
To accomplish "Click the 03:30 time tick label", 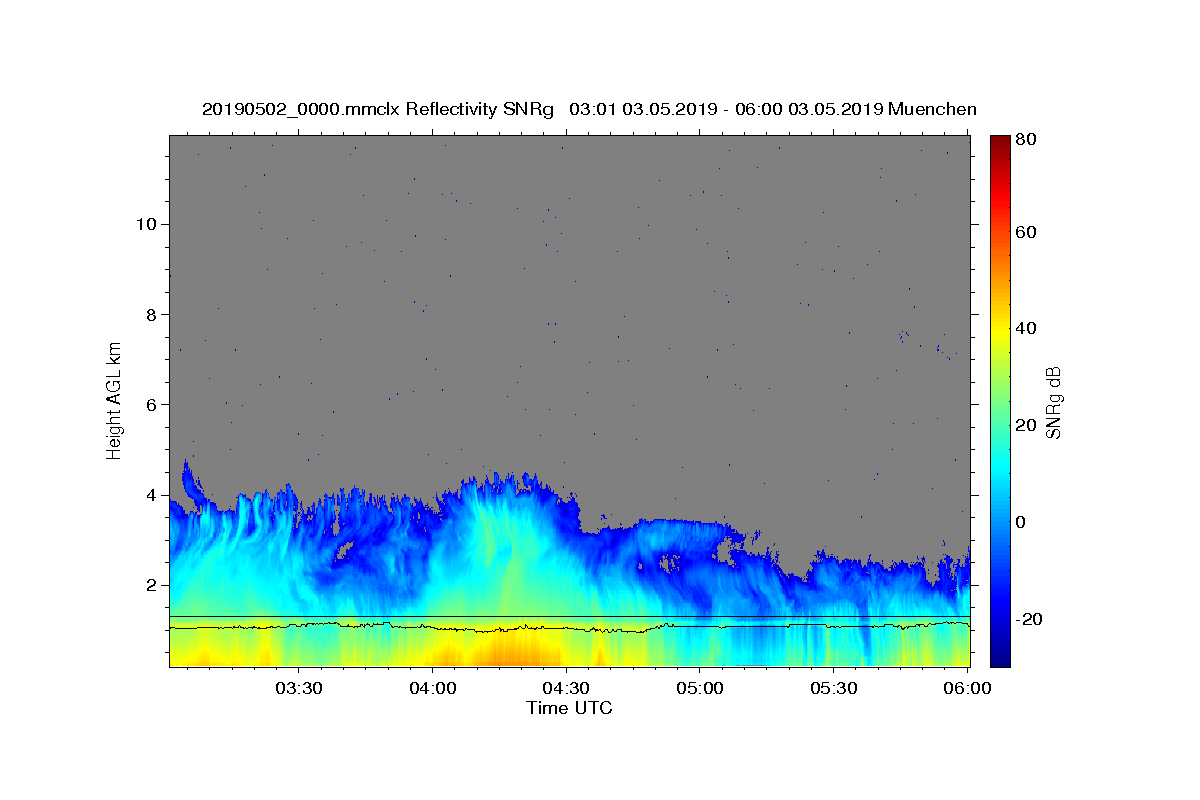I will point(299,689).
